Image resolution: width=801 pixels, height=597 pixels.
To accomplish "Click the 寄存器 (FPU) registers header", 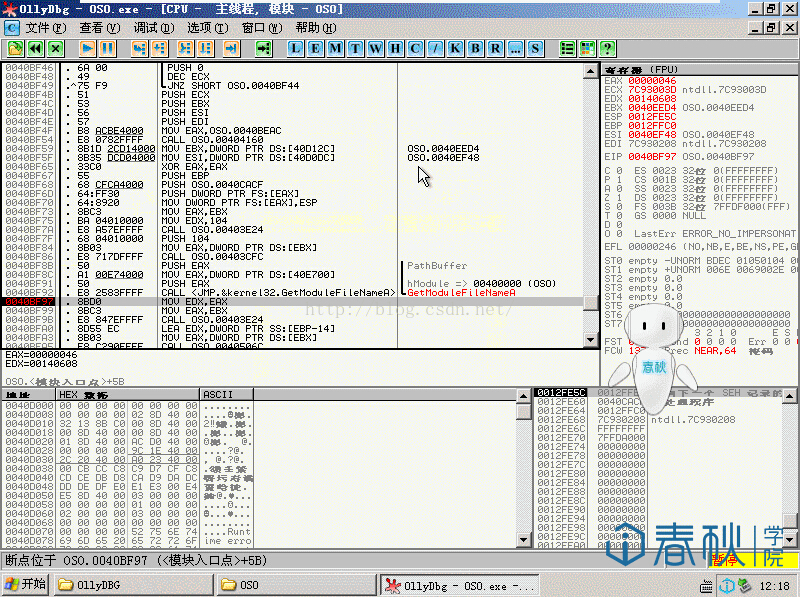I will 642,69.
